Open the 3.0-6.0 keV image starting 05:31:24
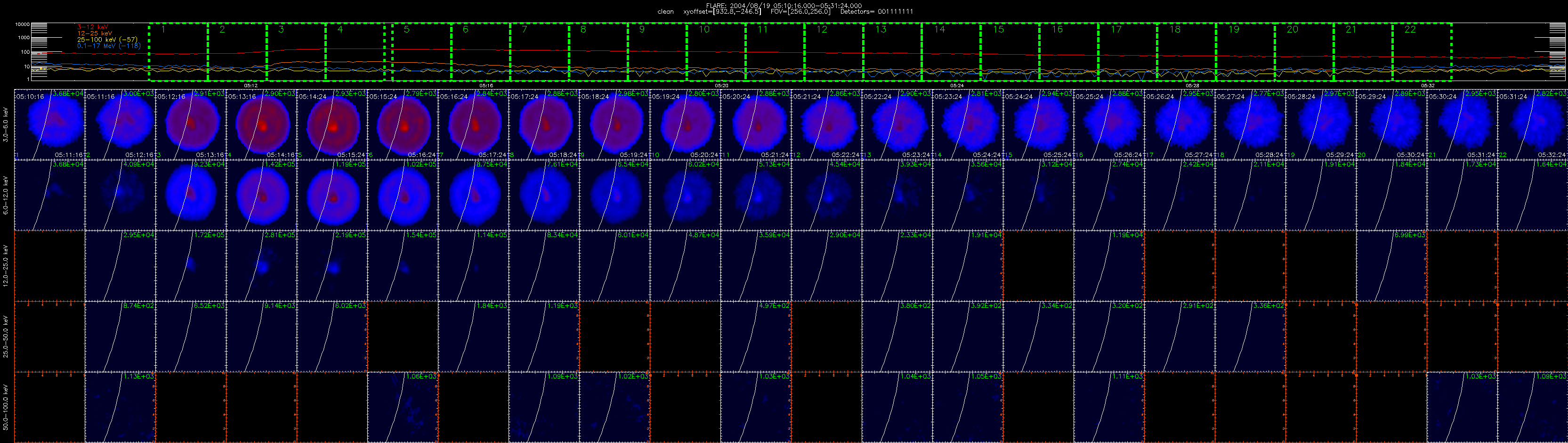The width and height of the screenshot is (1568, 443). click(1533, 124)
